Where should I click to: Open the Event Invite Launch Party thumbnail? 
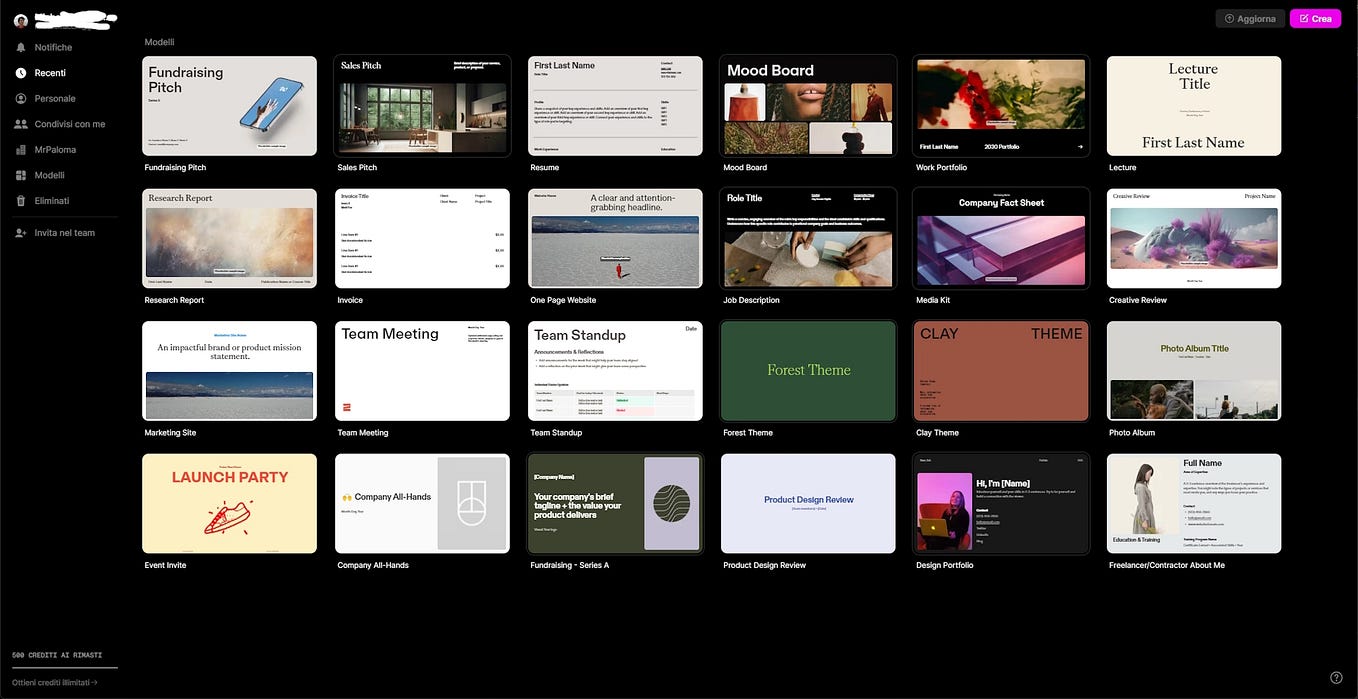point(230,504)
